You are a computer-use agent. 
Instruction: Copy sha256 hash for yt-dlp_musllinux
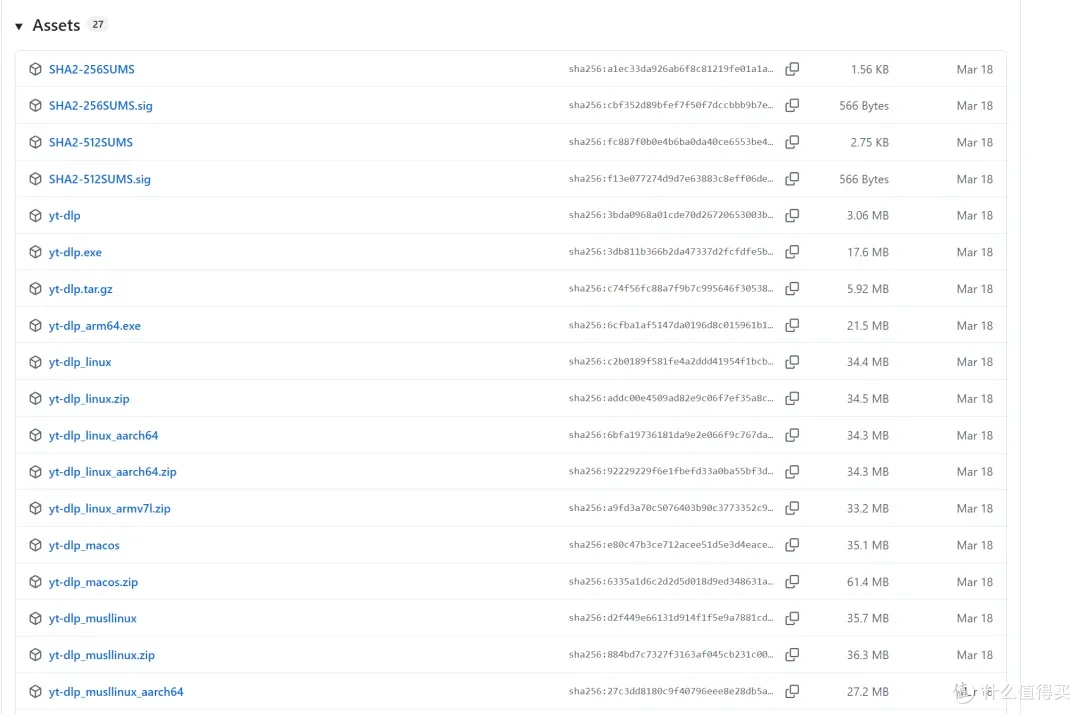(x=792, y=618)
